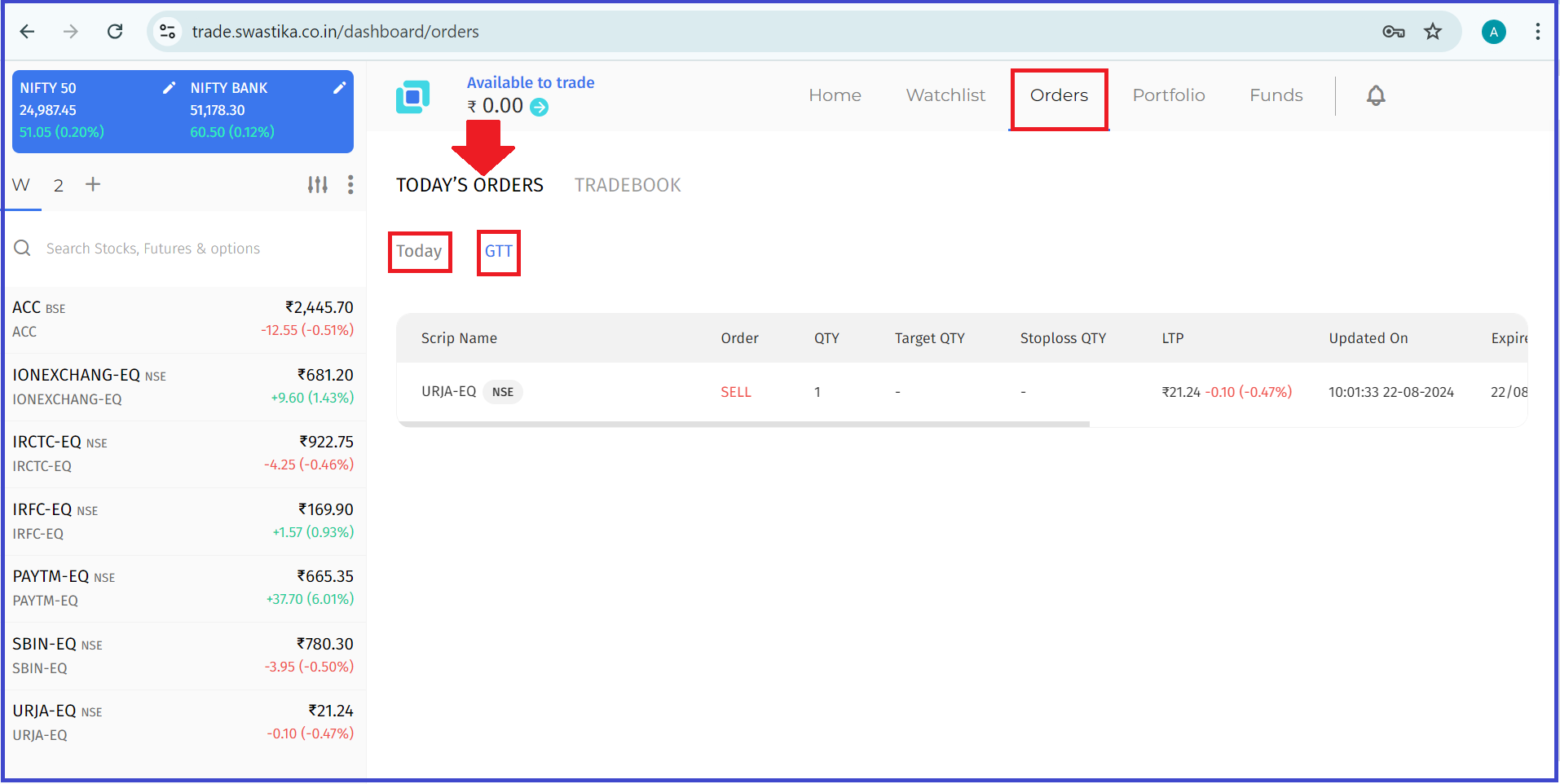Open the watchlist three-dot menu
Image resolution: width=1560 pixels, height=784 pixels.
click(x=350, y=185)
